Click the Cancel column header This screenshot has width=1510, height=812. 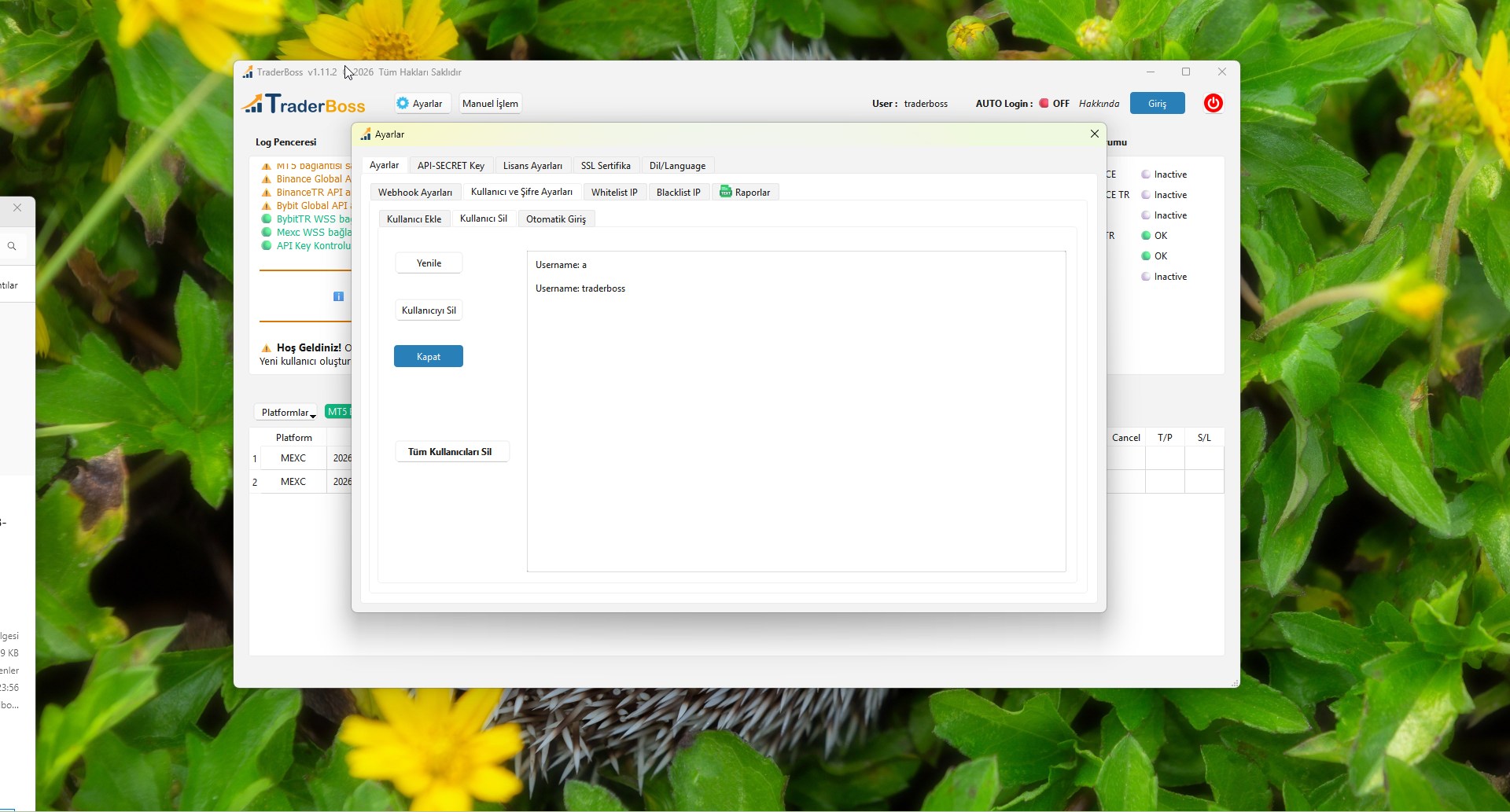[1125, 437]
